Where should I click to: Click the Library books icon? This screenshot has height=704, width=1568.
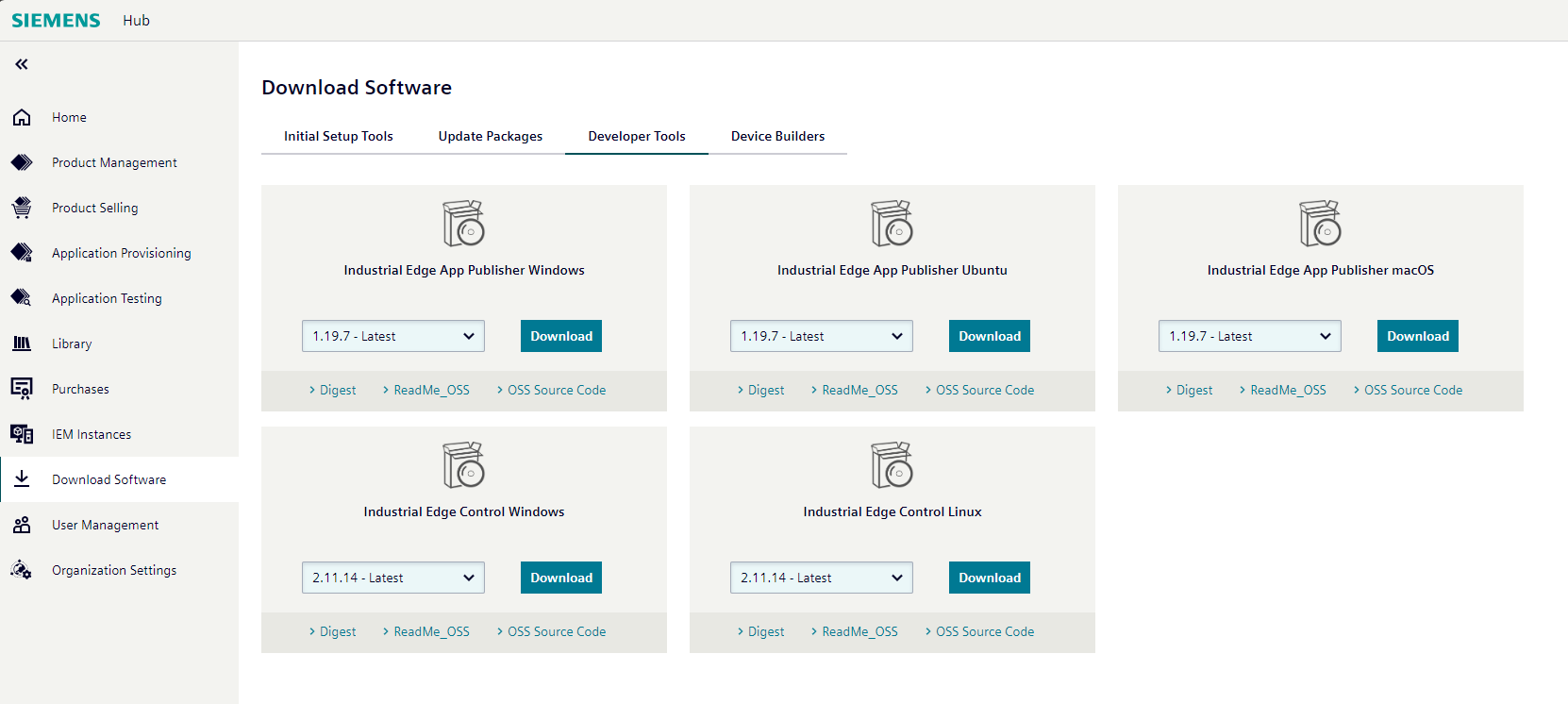coord(22,344)
